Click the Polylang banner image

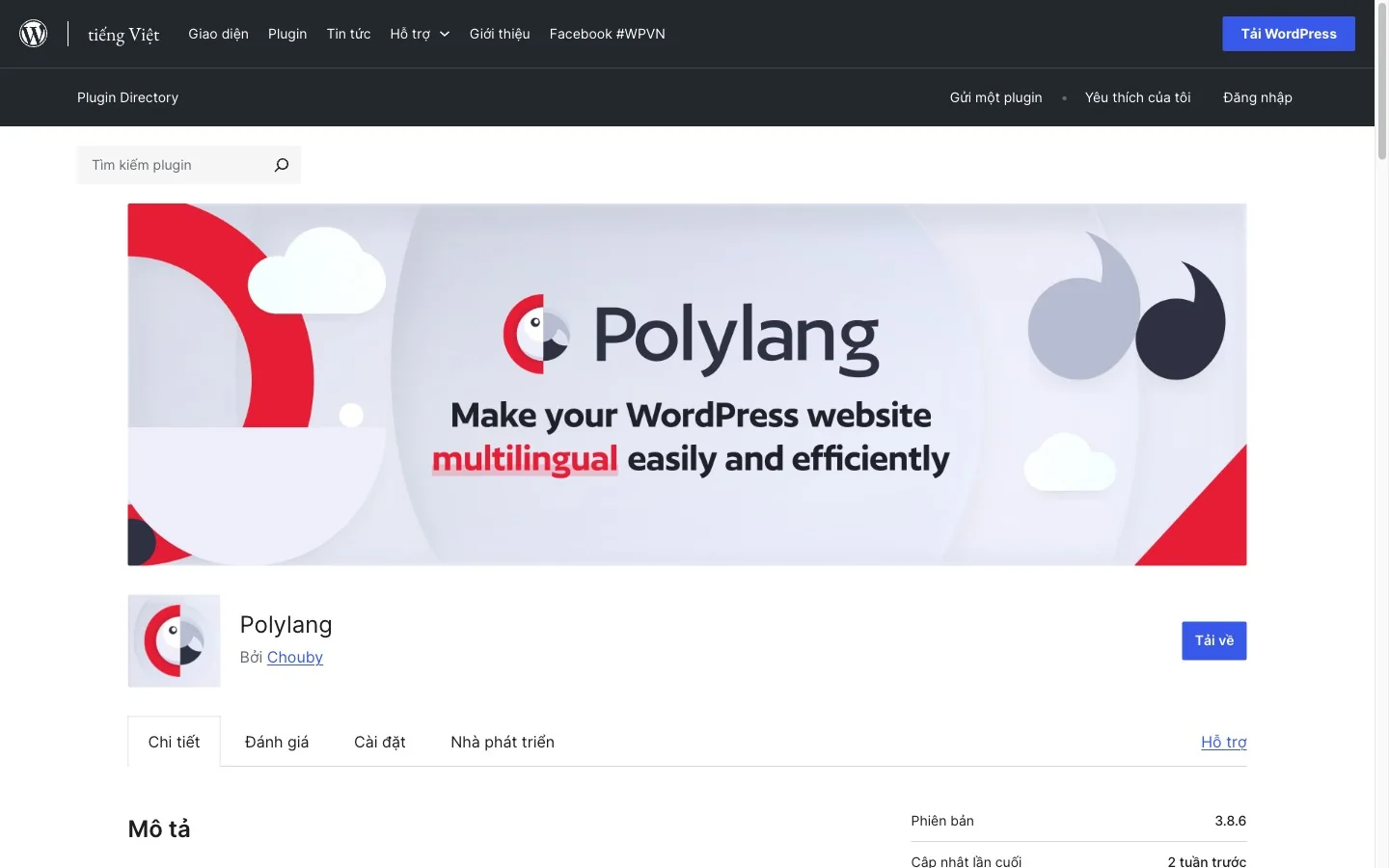tap(687, 384)
